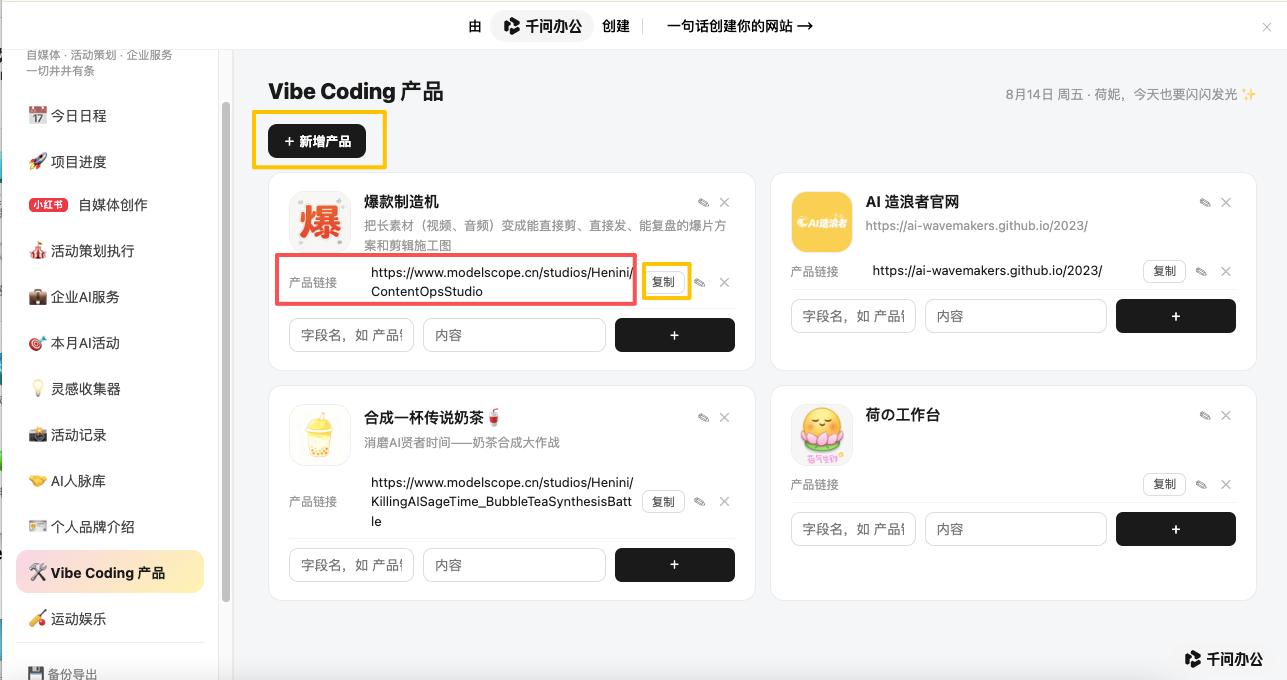Edit the 荷の工作台 card pencil icon

1205,416
